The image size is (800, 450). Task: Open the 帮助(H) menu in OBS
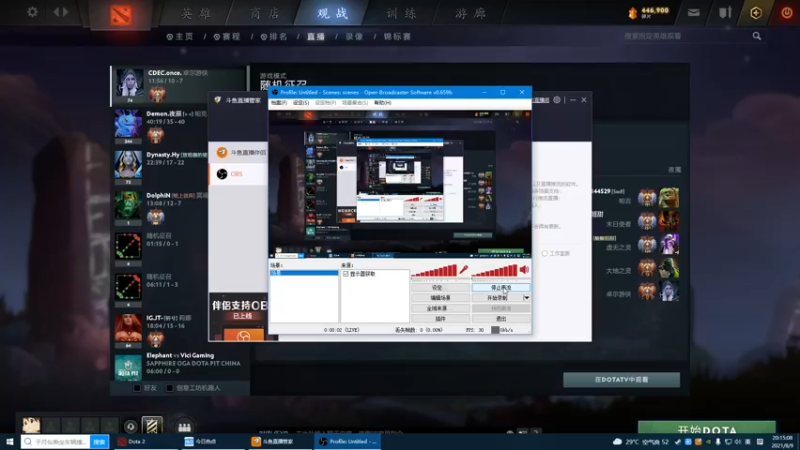click(x=383, y=103)
